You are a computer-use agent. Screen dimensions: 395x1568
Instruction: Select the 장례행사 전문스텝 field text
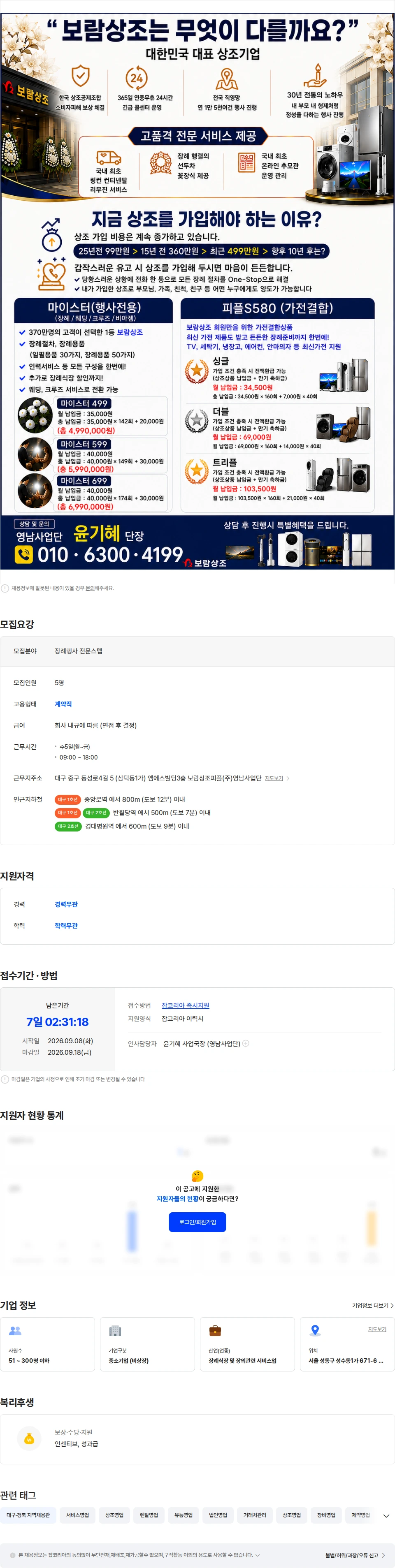pyautogui.click(x=79, y=651)
